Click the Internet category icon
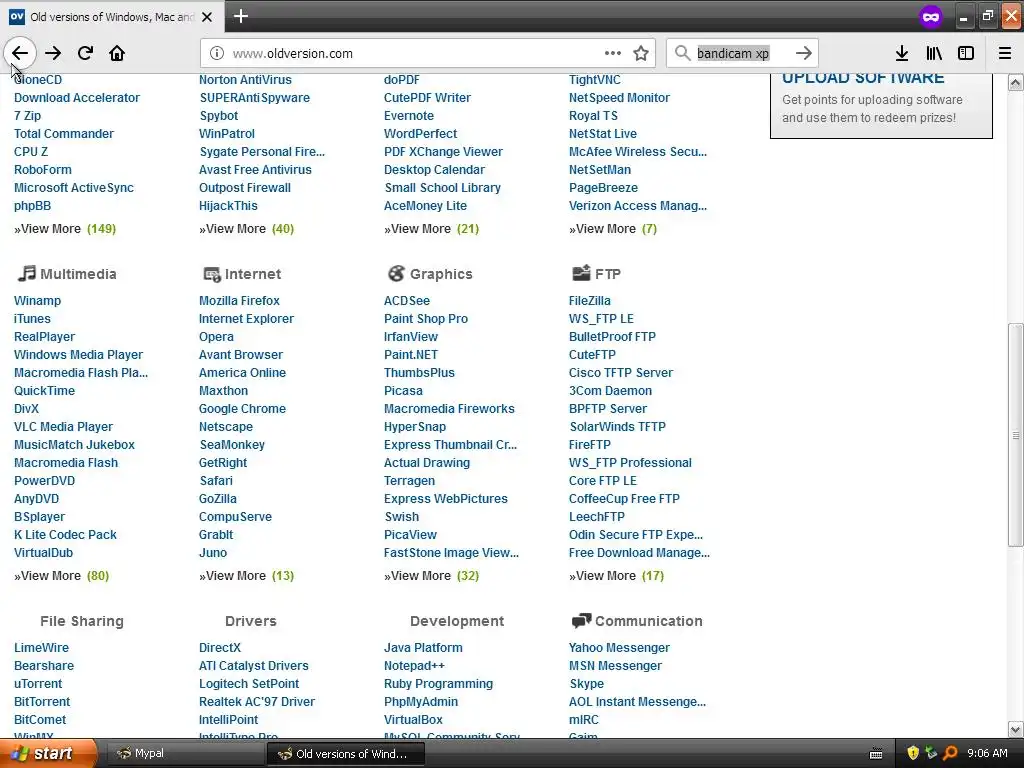 coord(212,274)
